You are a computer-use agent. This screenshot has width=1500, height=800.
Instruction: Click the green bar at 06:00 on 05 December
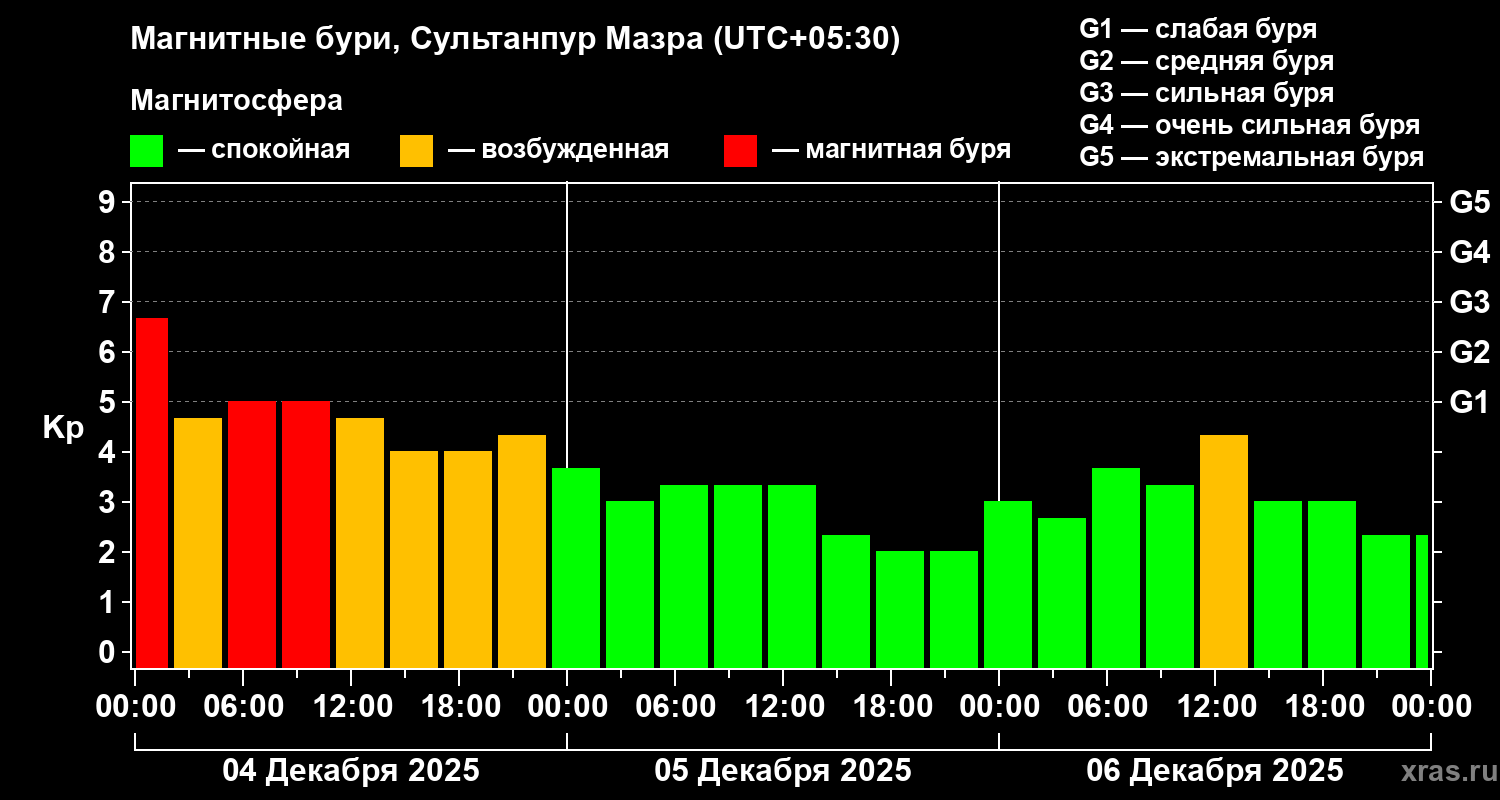click(x=684, y=577)
